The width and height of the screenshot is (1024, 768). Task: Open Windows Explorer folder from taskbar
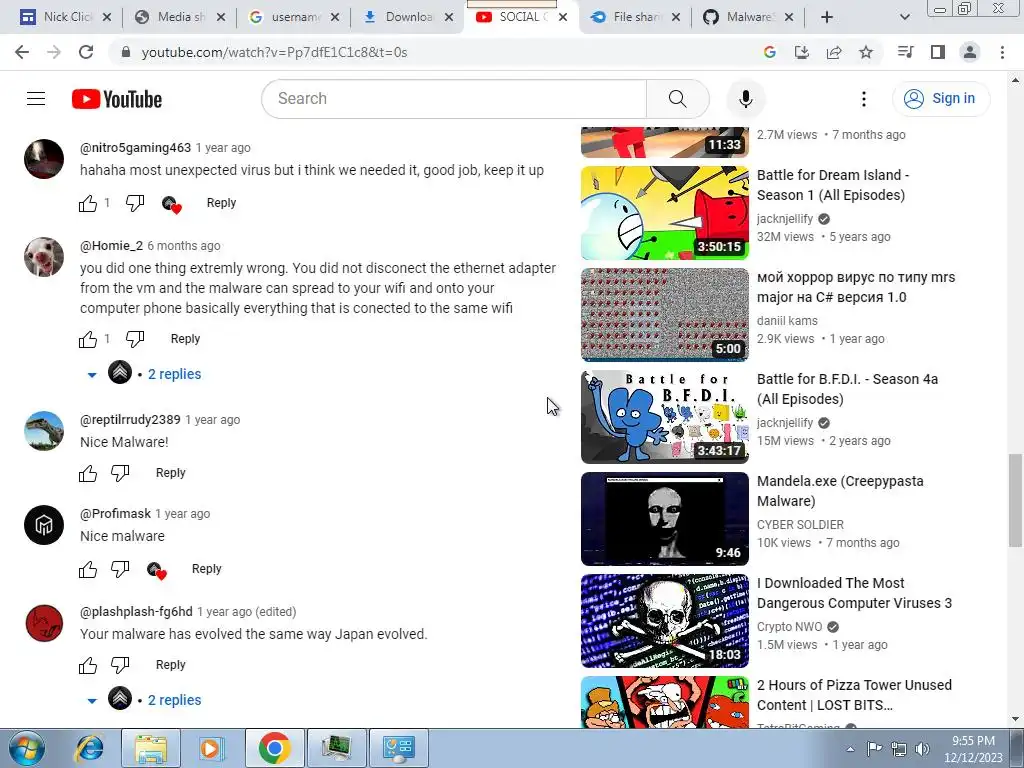tap(151, 748)
